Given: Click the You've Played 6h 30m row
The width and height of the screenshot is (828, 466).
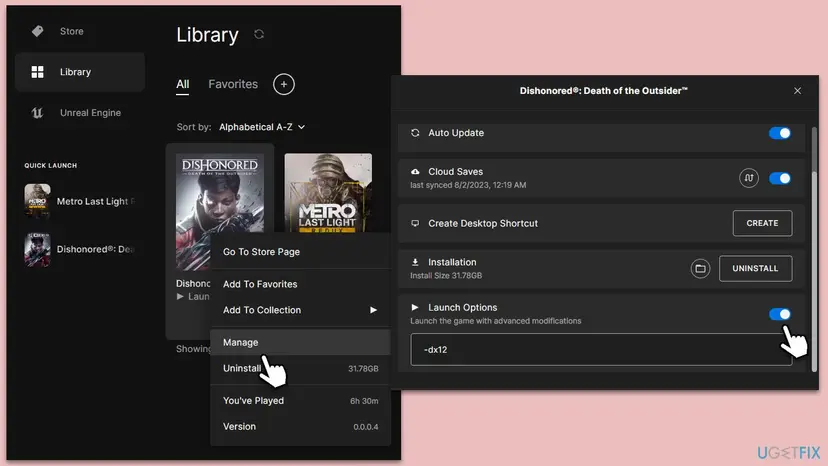Looking at the screenshot, I should tap(300, 401).
